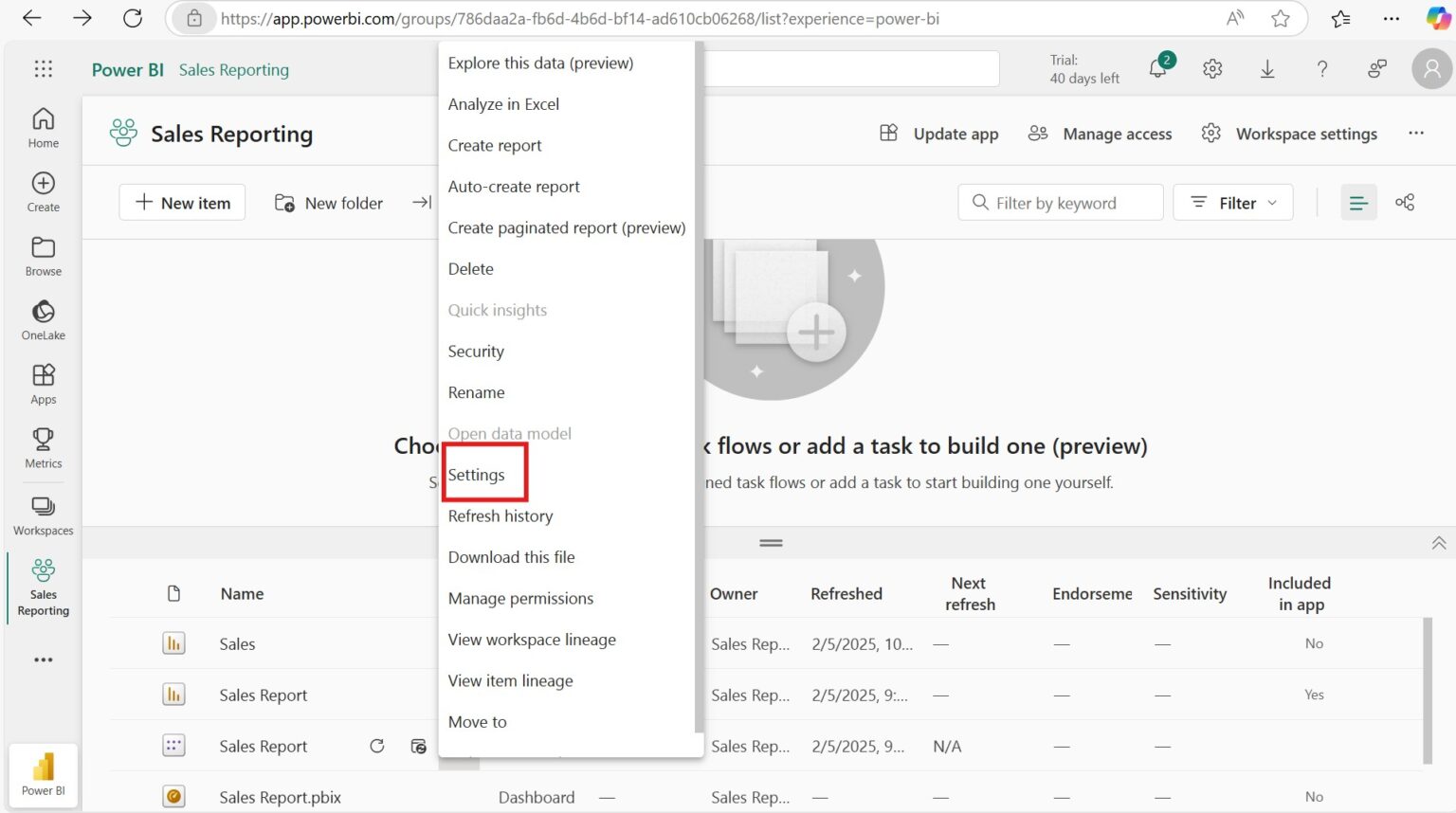Open Browse in the sidebar
This screenshot has width=1456, height=813.
point(44,256)
